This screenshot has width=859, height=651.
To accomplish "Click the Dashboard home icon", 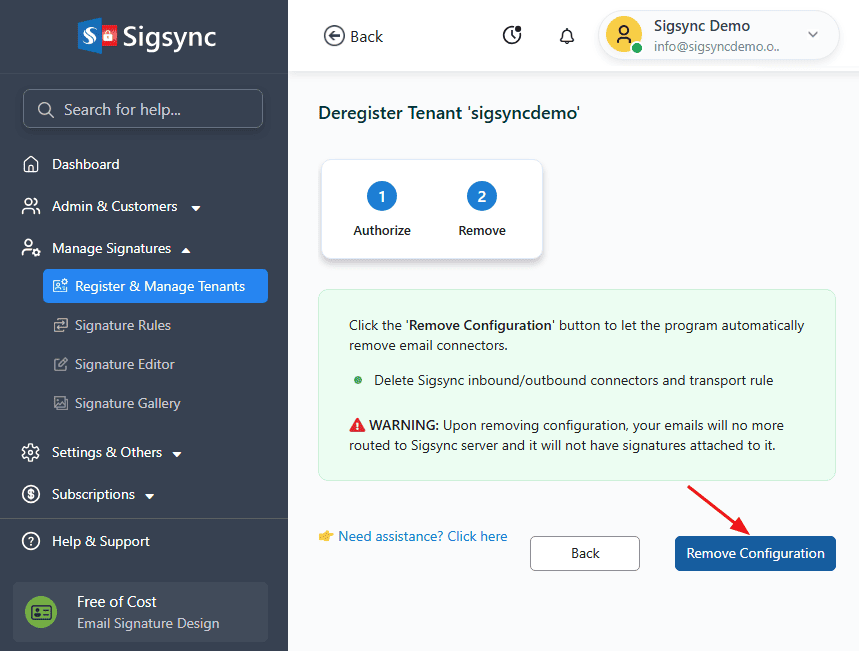I will click(32, 164).
